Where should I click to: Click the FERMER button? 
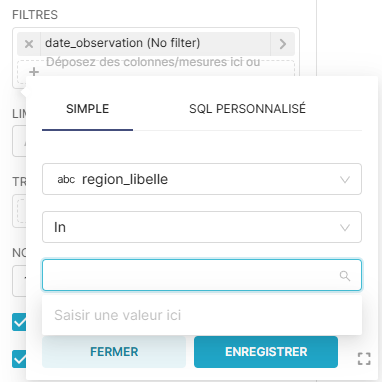[x=114, y=352]
